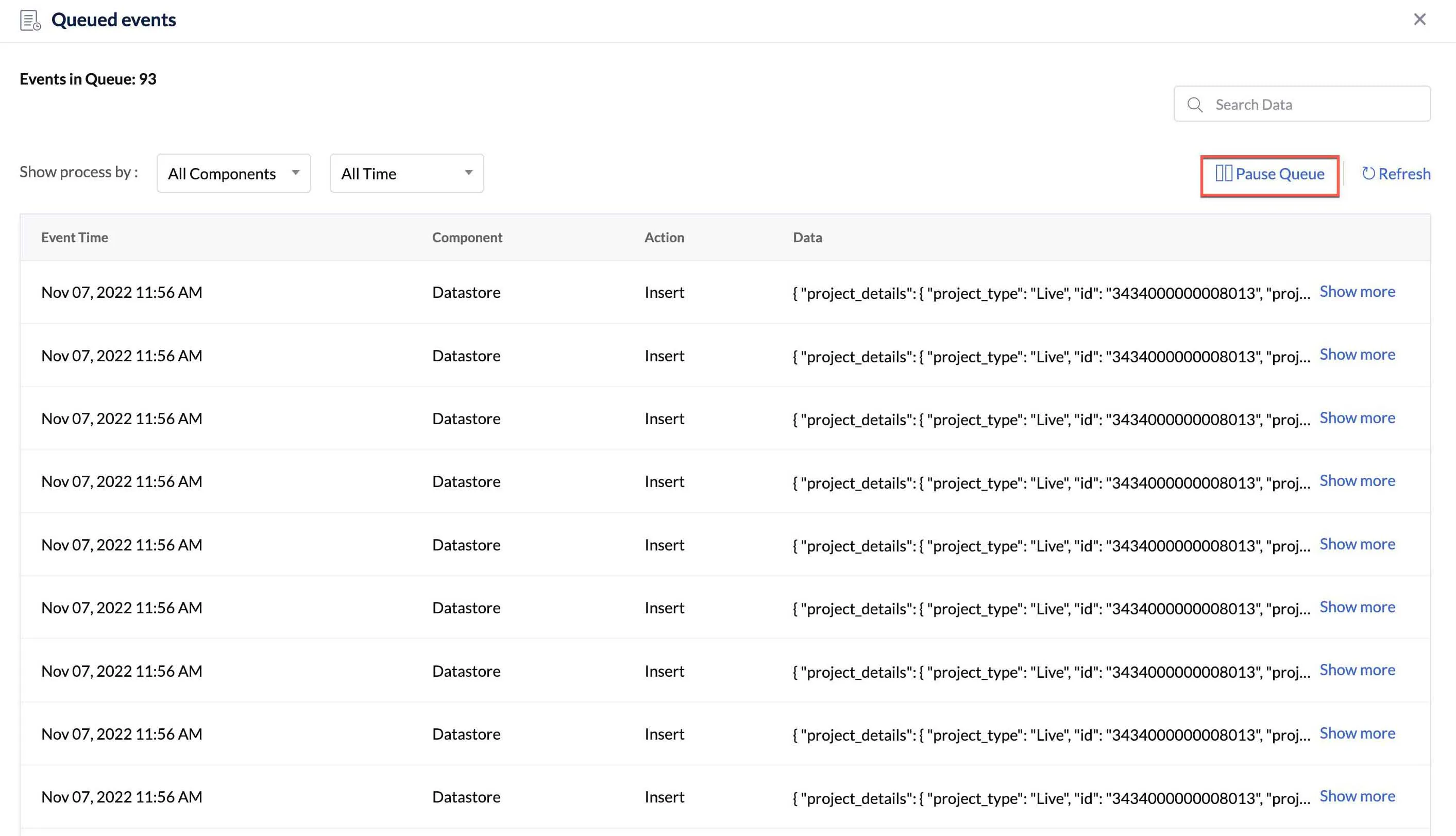Click the Component column header

pyautogui.click(x=467, y=237)
